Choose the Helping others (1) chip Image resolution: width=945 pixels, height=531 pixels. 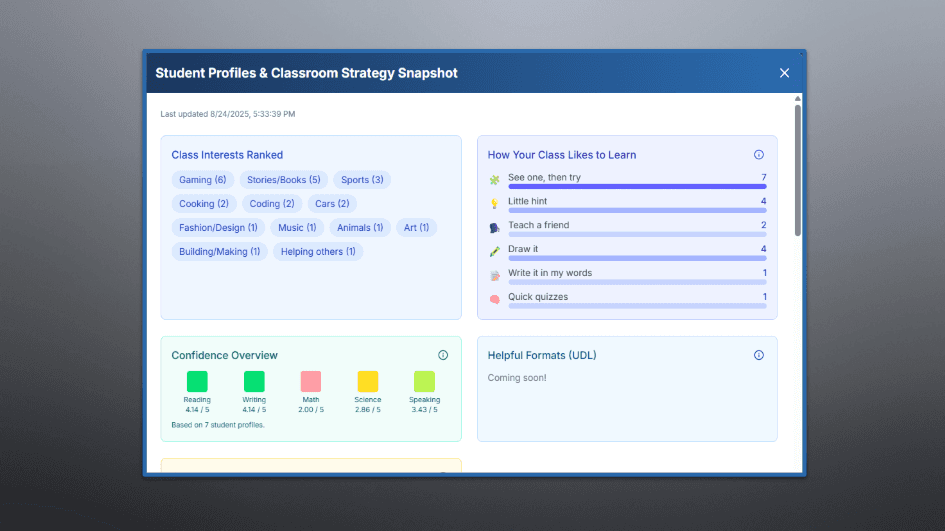tap(318, 252)
